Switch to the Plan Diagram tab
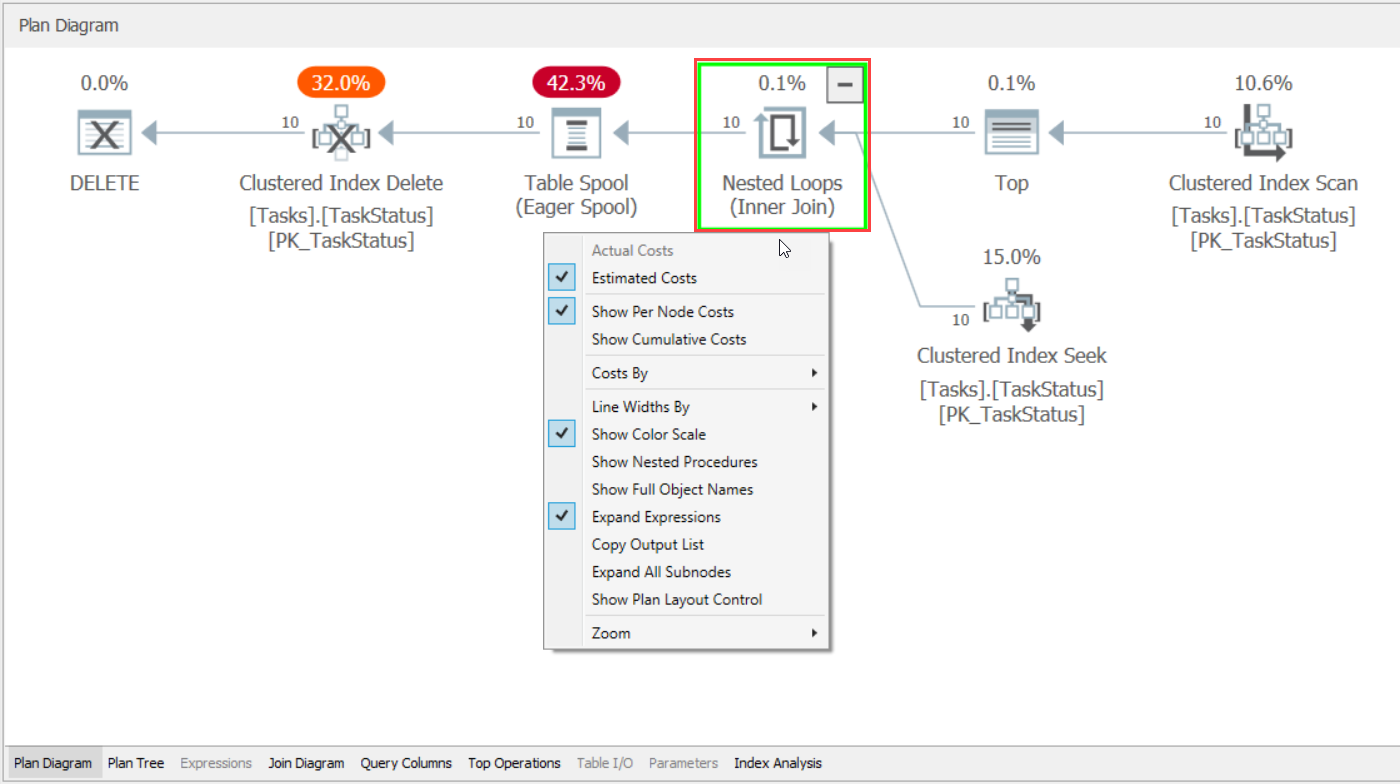 coord(53,763)
